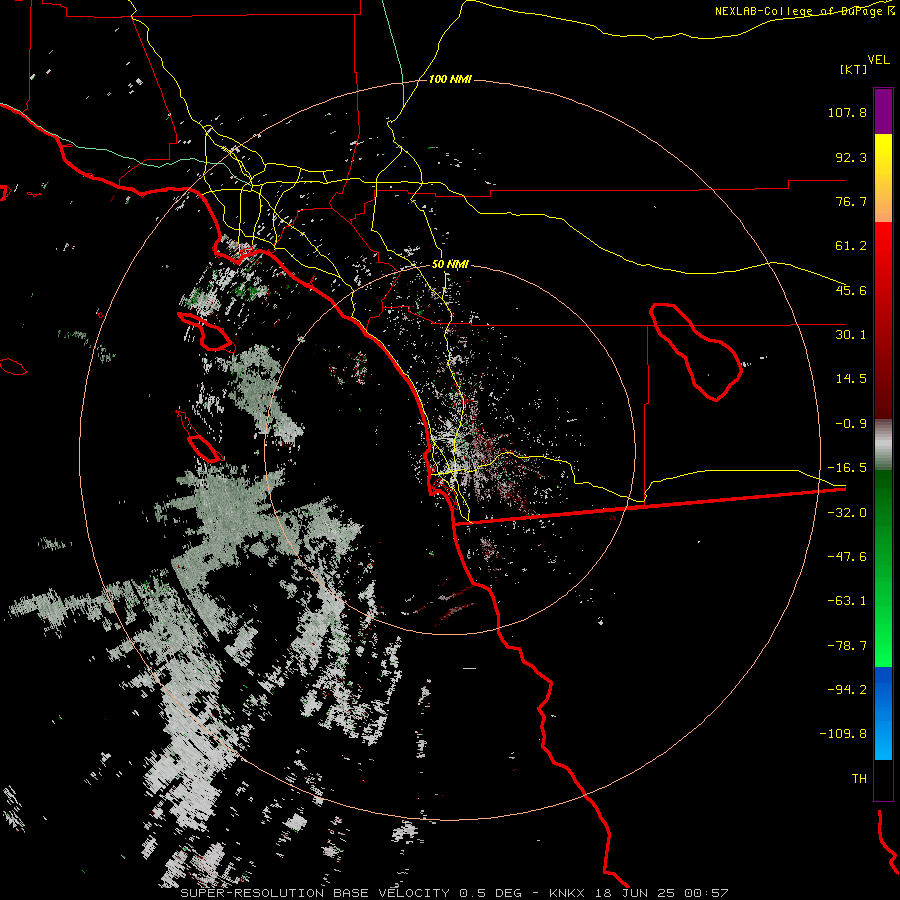Click the 30.1 velocity scale value
Image resolution: width=900 pixels, height=900 pixels.
[x=851, y=335]
